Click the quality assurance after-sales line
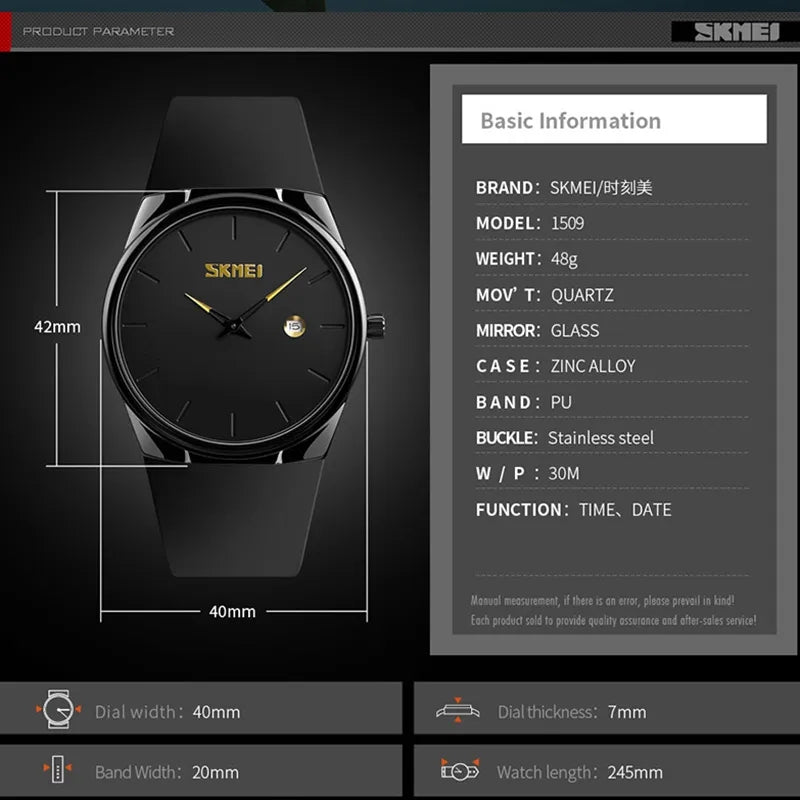The image size is (800, 800). pos(613,620)
